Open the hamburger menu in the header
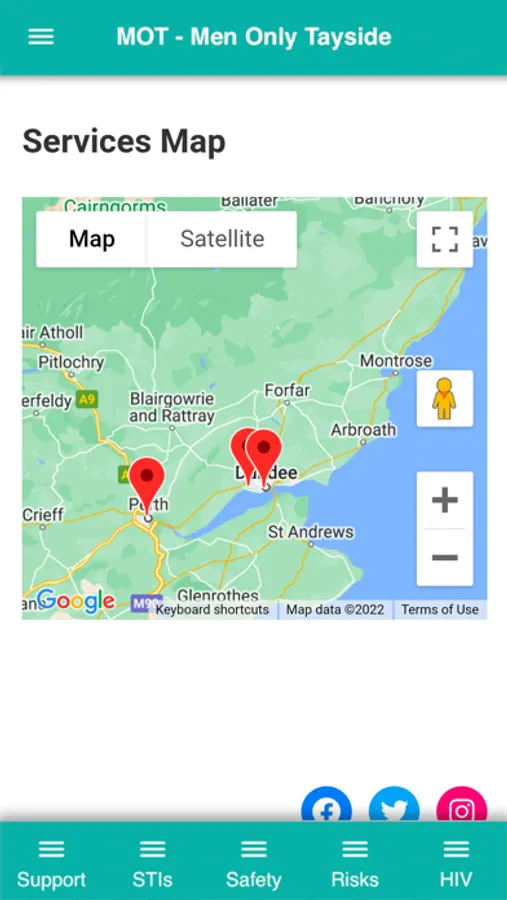Viewport: 507px width, 900px height. click(x=41, y=37)
